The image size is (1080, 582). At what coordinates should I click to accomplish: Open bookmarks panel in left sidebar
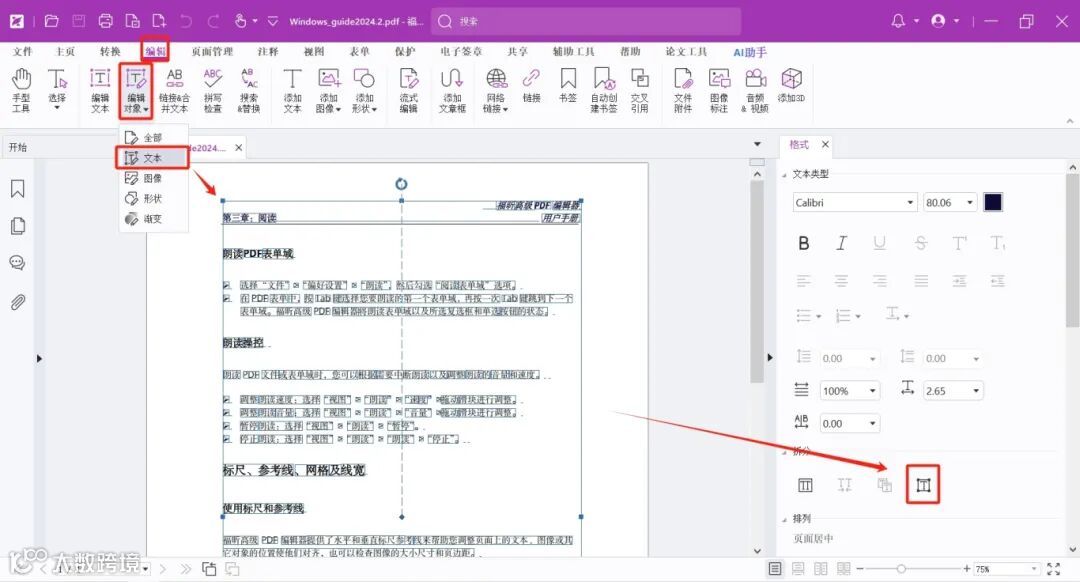(18, 189)
